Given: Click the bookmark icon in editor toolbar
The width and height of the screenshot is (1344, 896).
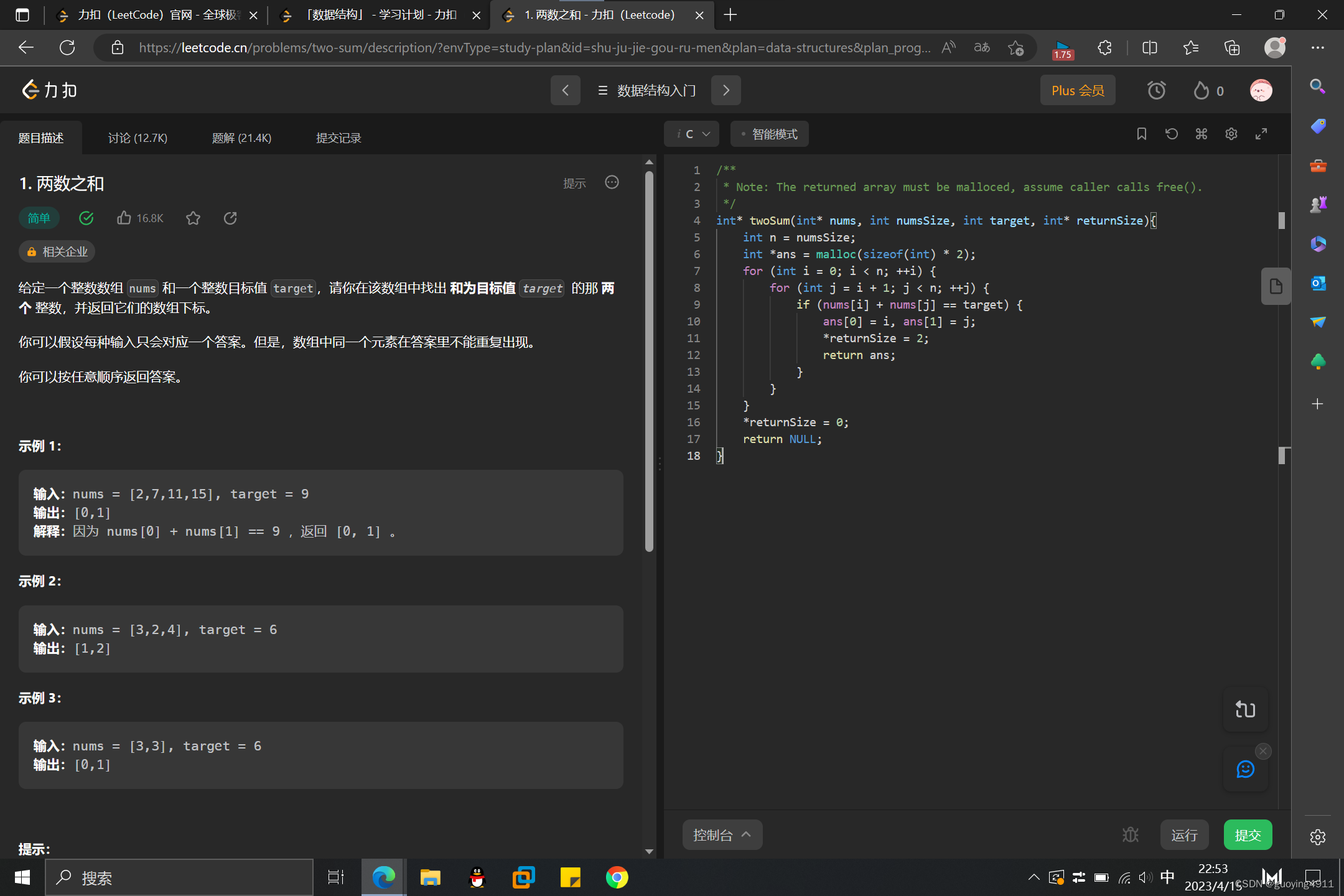Looking at the screenshot, I should [1141, 134].
